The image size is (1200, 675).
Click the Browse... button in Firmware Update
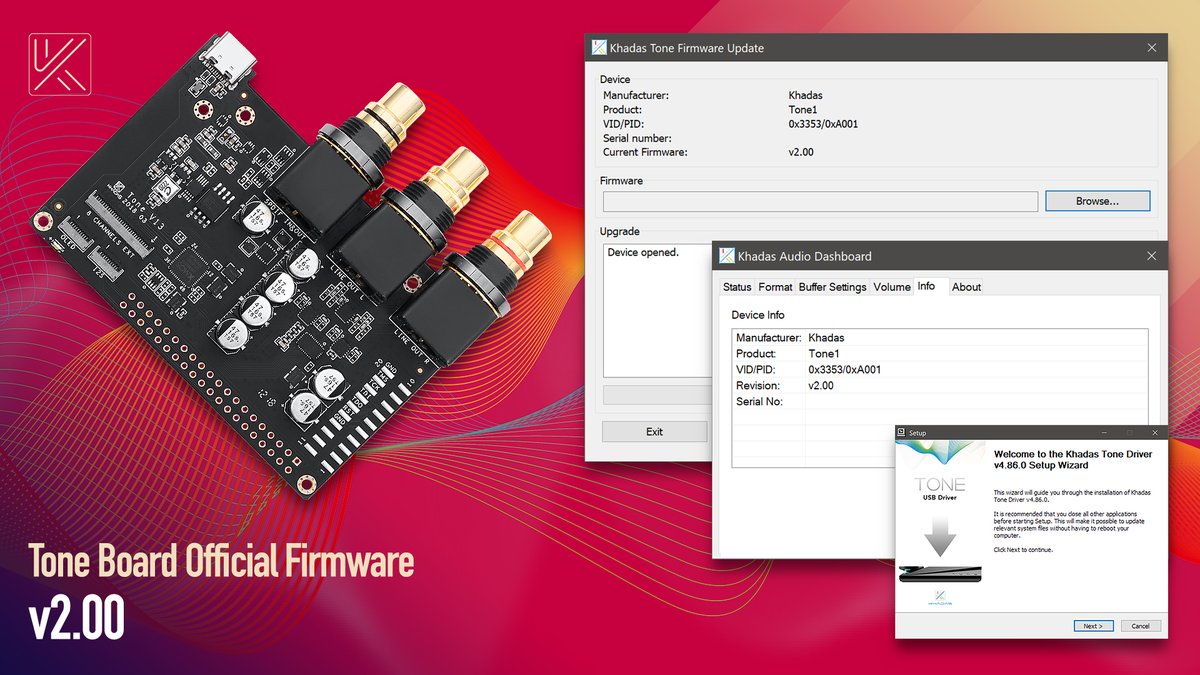pyautogui.click(x=1097, y=201)
